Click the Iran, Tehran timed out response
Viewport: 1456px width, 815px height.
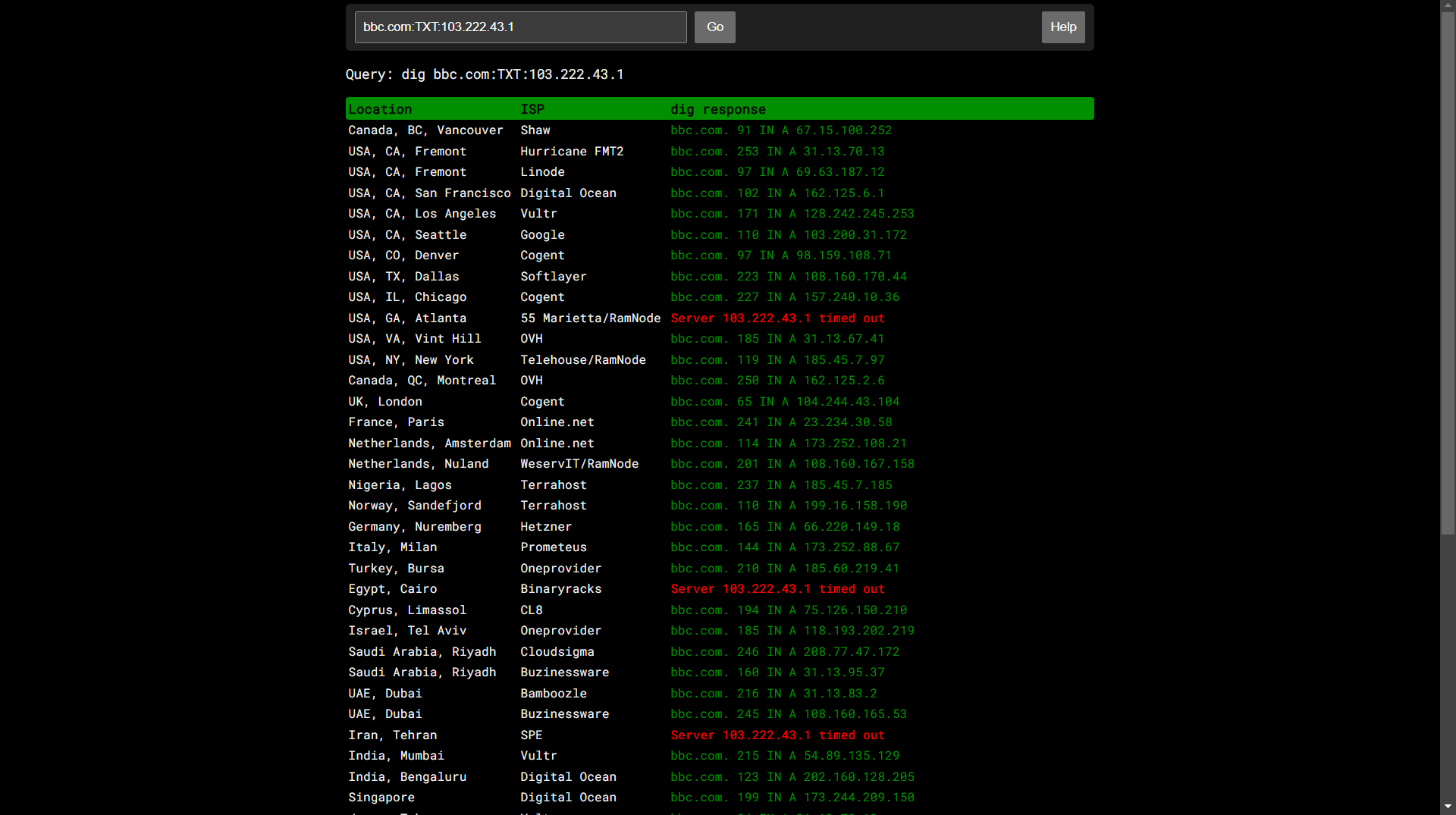777,735
